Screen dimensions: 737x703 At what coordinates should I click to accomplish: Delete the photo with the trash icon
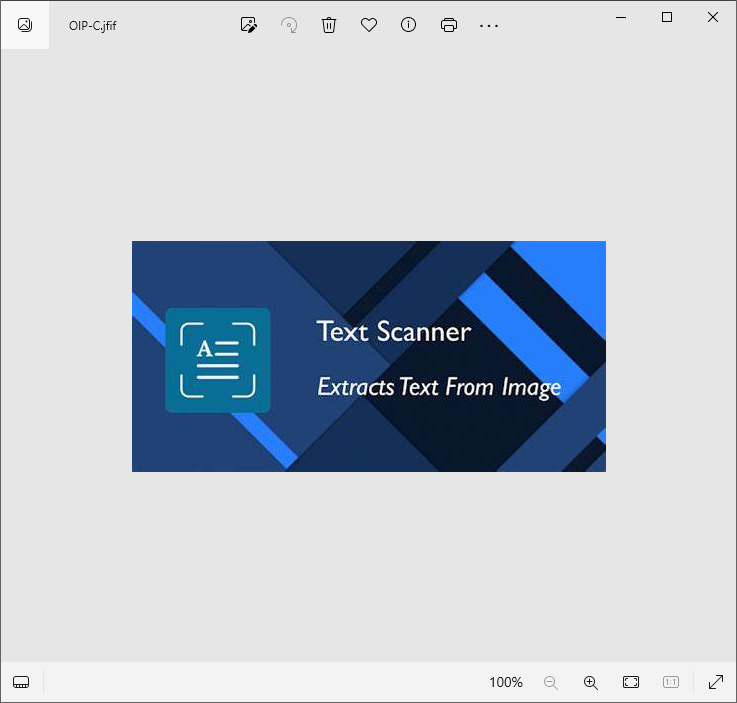point(329,25)
